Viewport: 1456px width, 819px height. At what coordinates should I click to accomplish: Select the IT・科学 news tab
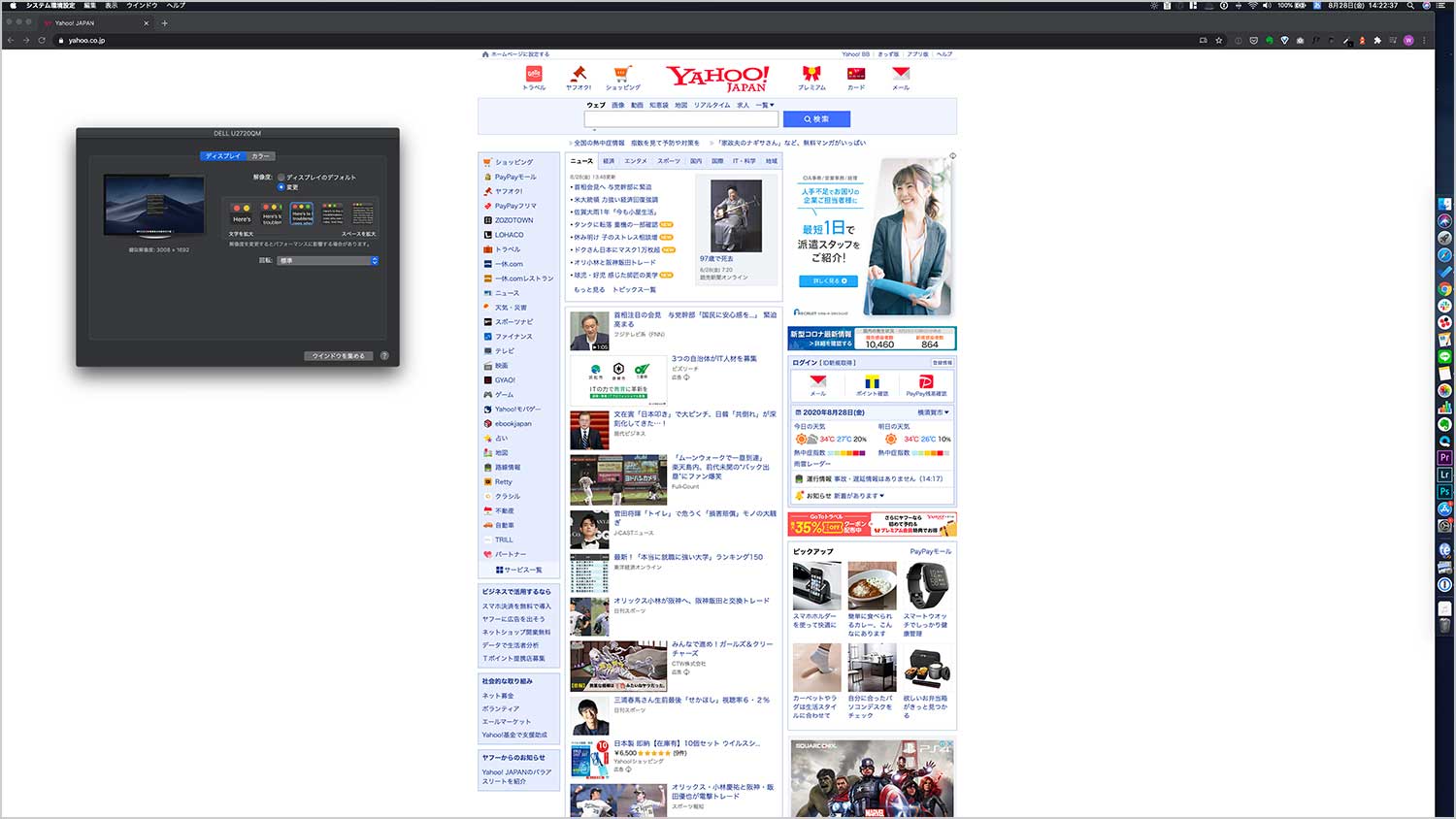click(x=745, y=161)
